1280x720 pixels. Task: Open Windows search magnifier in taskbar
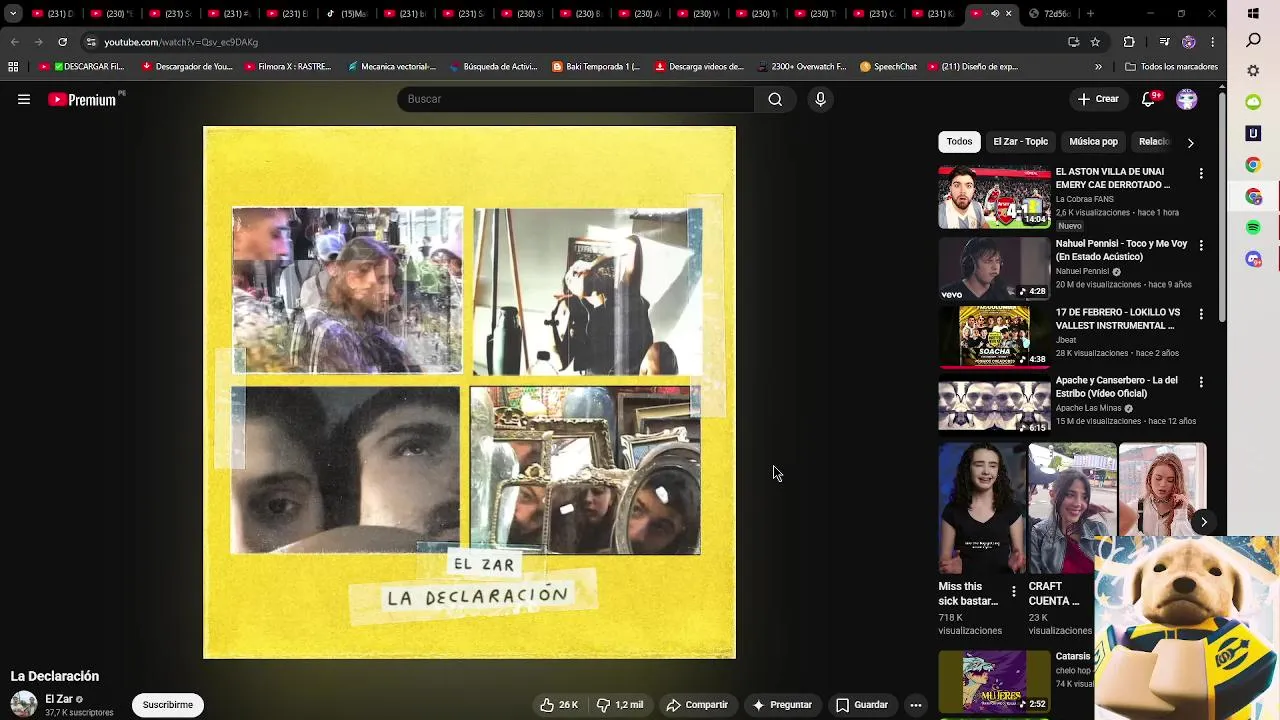coord(1254,40)
